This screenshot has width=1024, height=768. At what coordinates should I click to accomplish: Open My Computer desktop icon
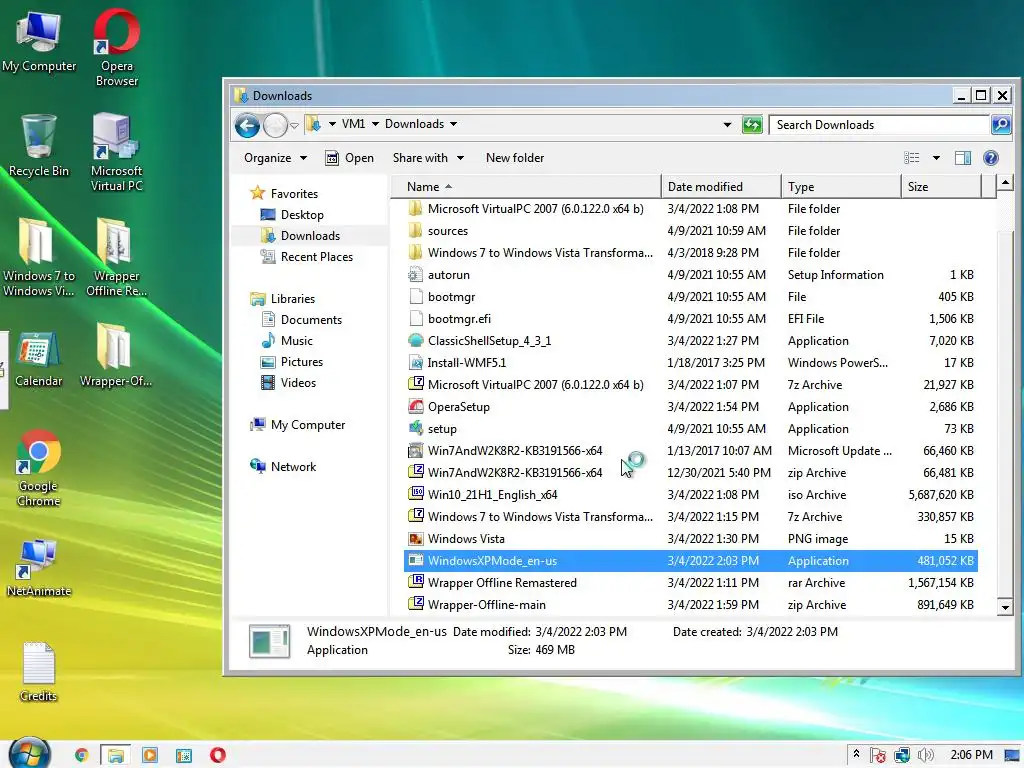click(x=39, y=40)
